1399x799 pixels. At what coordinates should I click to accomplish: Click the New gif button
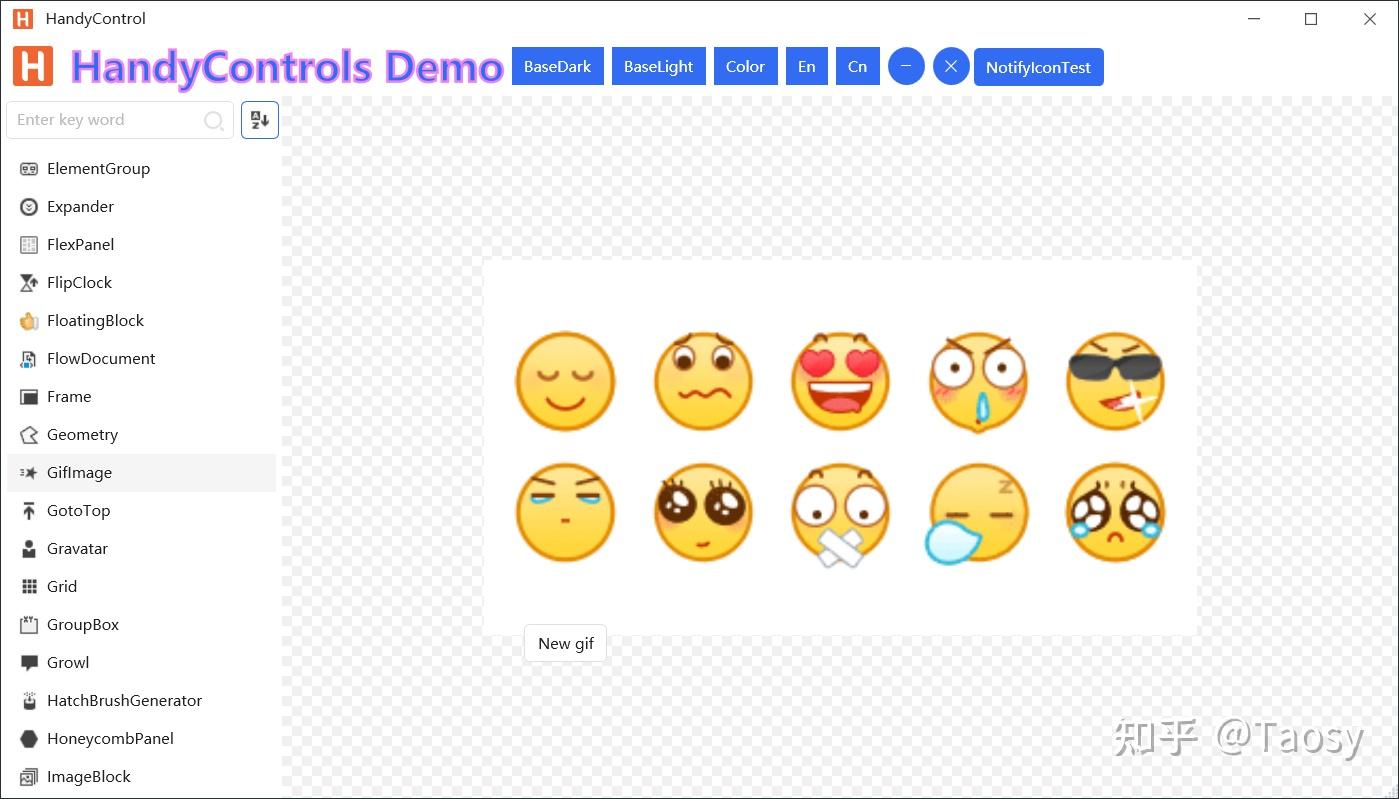566,644
